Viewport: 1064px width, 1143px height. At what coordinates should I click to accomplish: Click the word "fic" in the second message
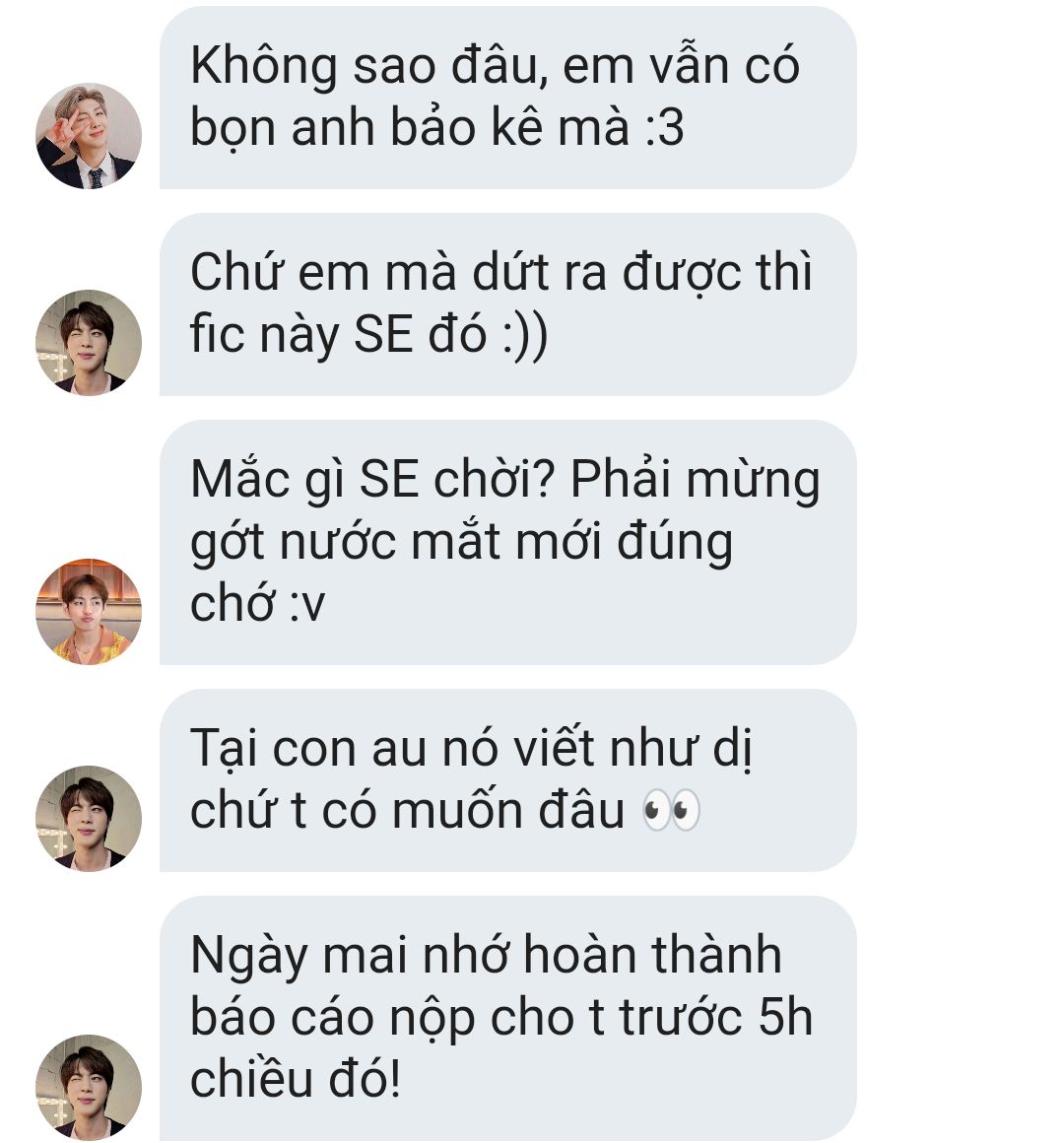pyautogui.click(x=217, y=334)
